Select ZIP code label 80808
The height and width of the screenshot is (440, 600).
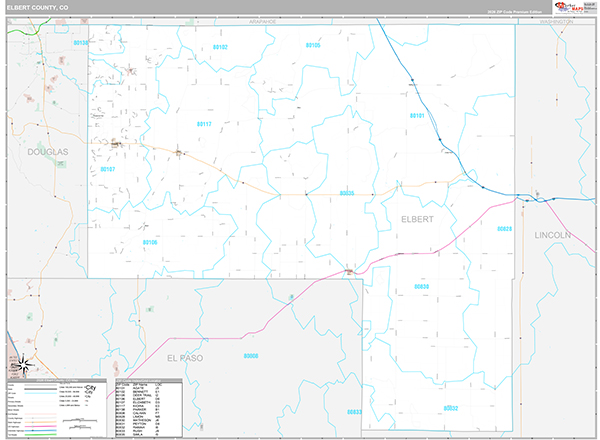pos(251,356)
